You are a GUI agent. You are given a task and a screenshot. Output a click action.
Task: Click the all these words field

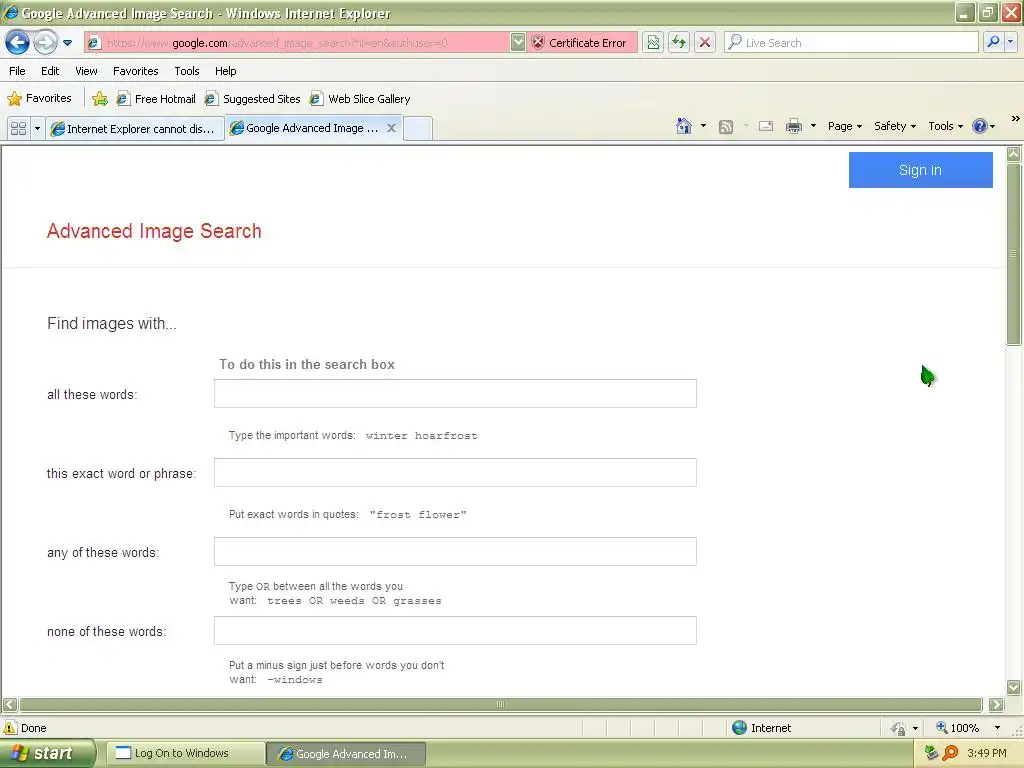pyautogui.click(x=455, y=394)
